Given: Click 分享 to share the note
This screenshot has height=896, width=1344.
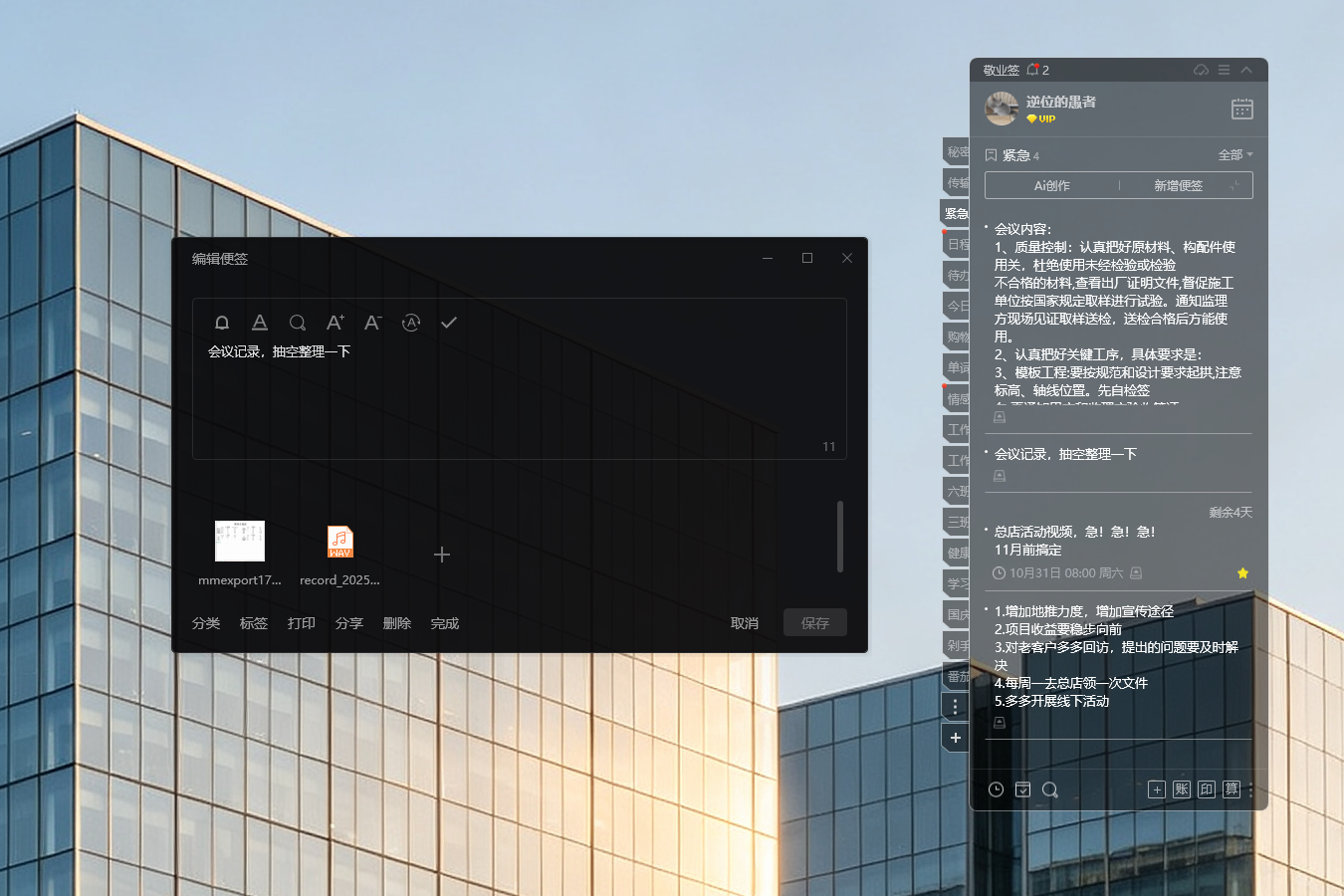Looking at the screenshot, I should point(349,623).
